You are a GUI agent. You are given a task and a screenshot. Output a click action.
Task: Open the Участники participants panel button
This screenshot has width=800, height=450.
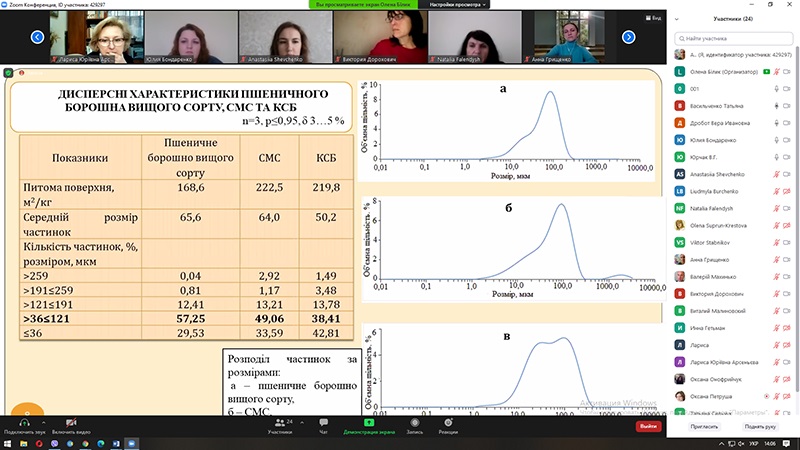click(x=280, y=426)
